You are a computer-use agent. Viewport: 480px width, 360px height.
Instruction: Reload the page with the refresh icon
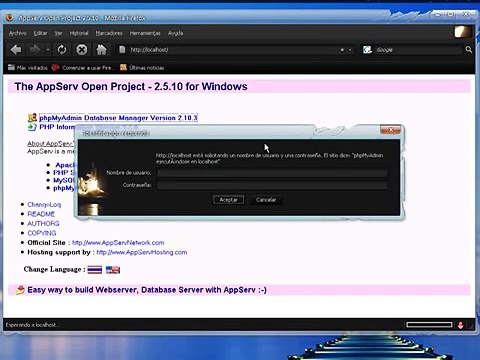tap(62, 50)
